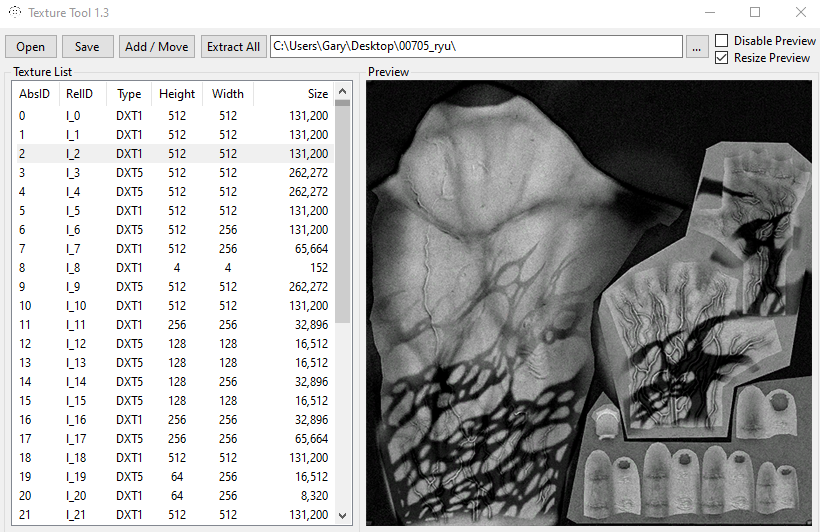Screen dimensions: 820x532
Task: Select texture row I_11
Action: click(x=175, y=325)
